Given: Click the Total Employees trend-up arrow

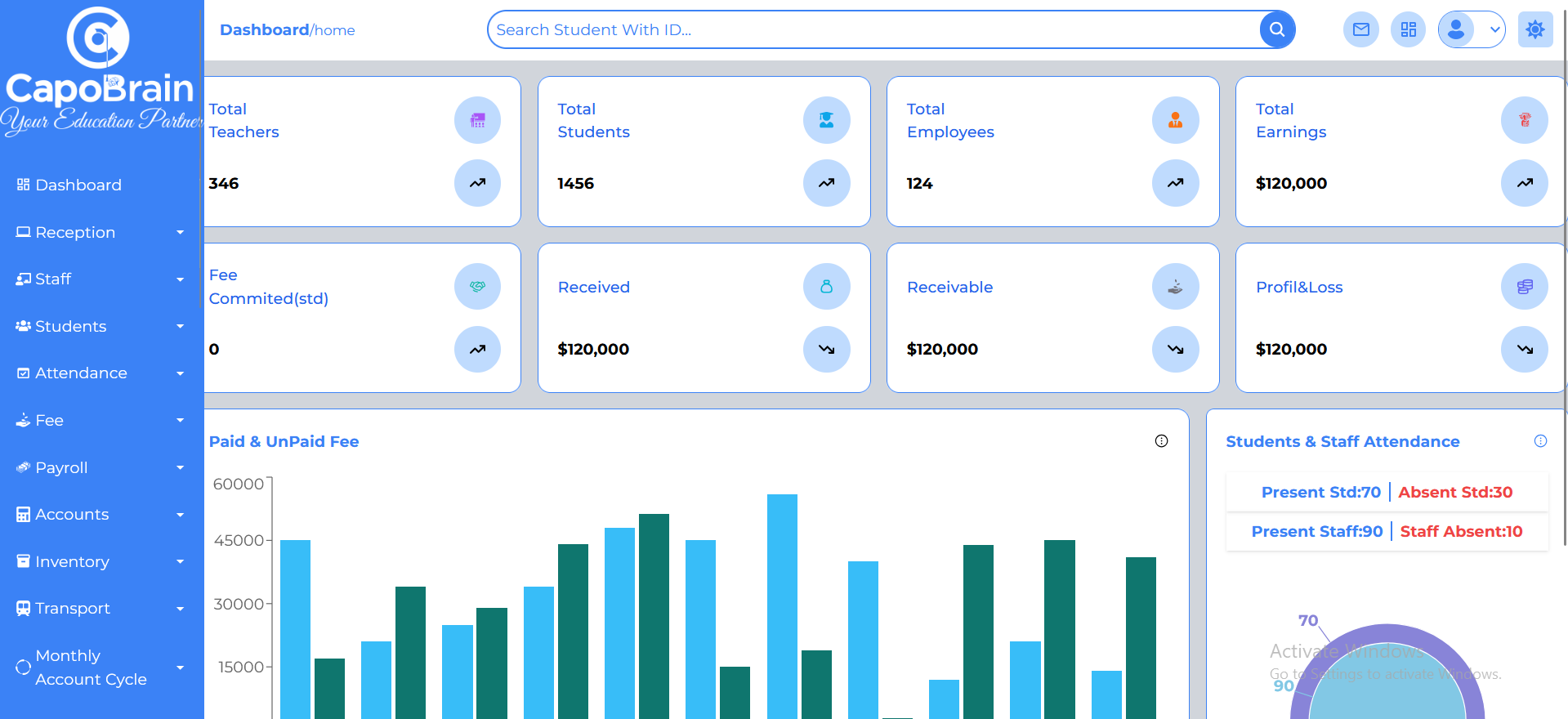Looking at the screenshot, I should 1176,183.
